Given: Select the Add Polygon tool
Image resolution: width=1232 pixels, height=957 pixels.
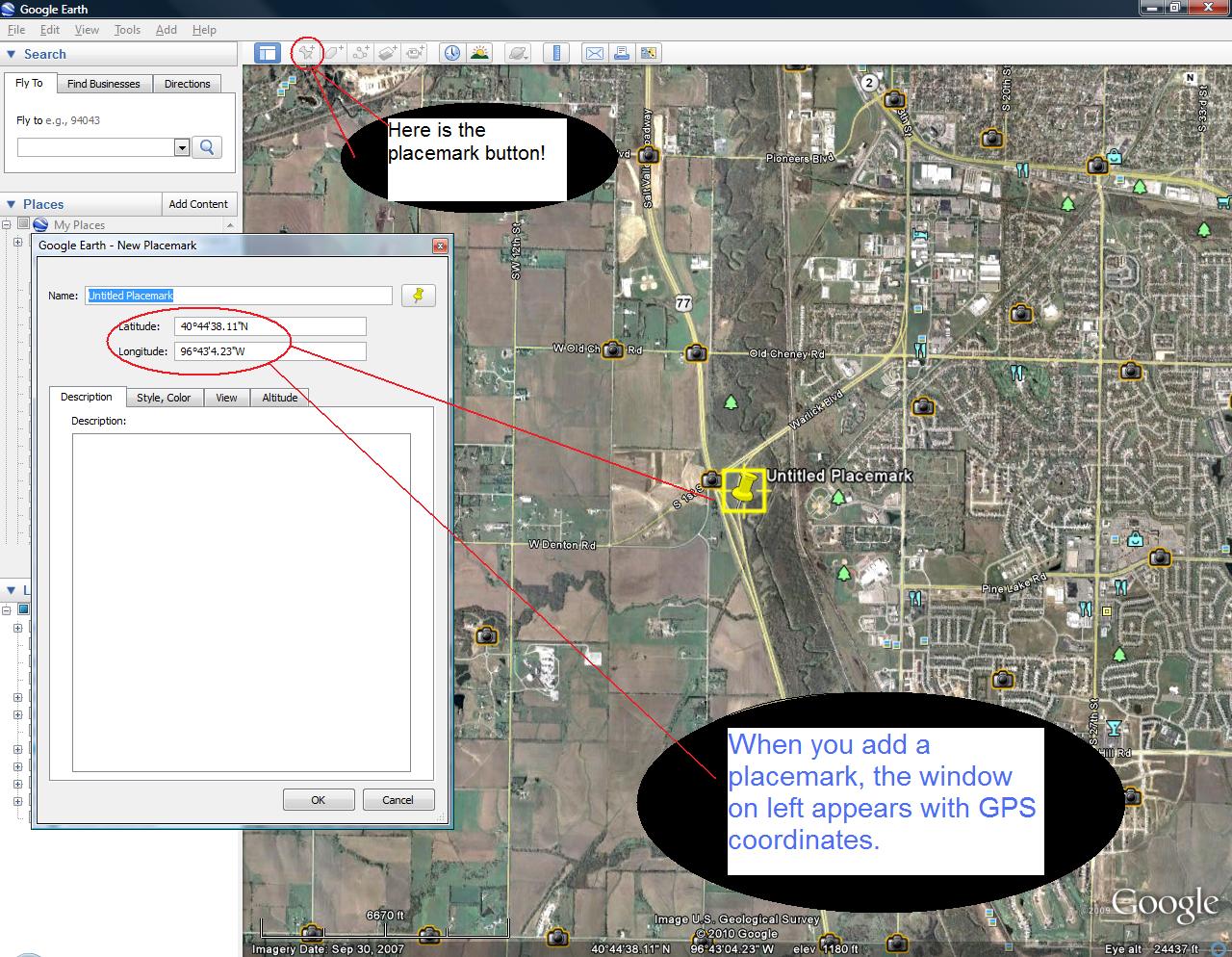Looking at the screenshot, I should (x=333, y=53).
